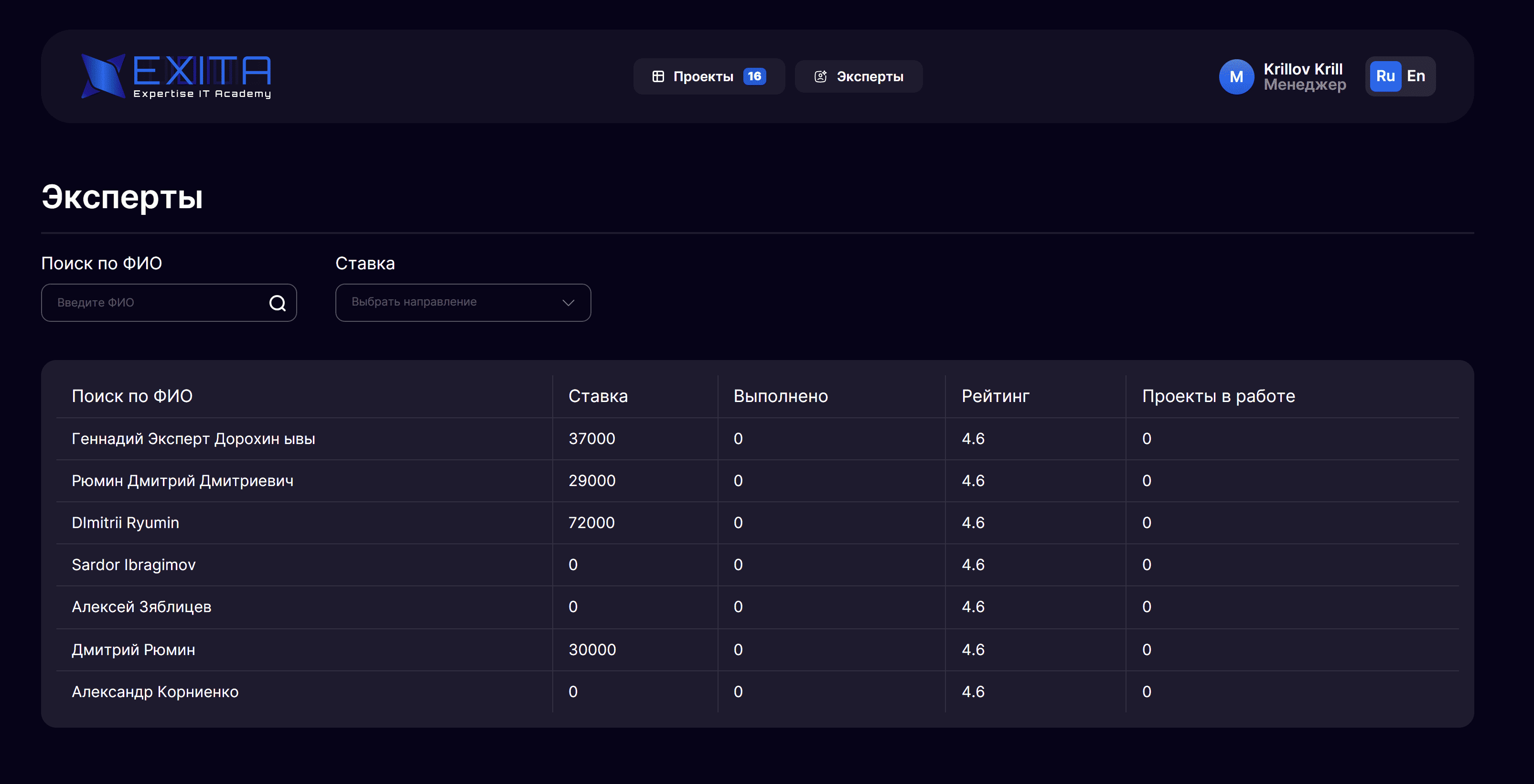Sort by the Рейтинг column header
The width and height of the screenshot is (1534, 784).
tap(995, 396)
